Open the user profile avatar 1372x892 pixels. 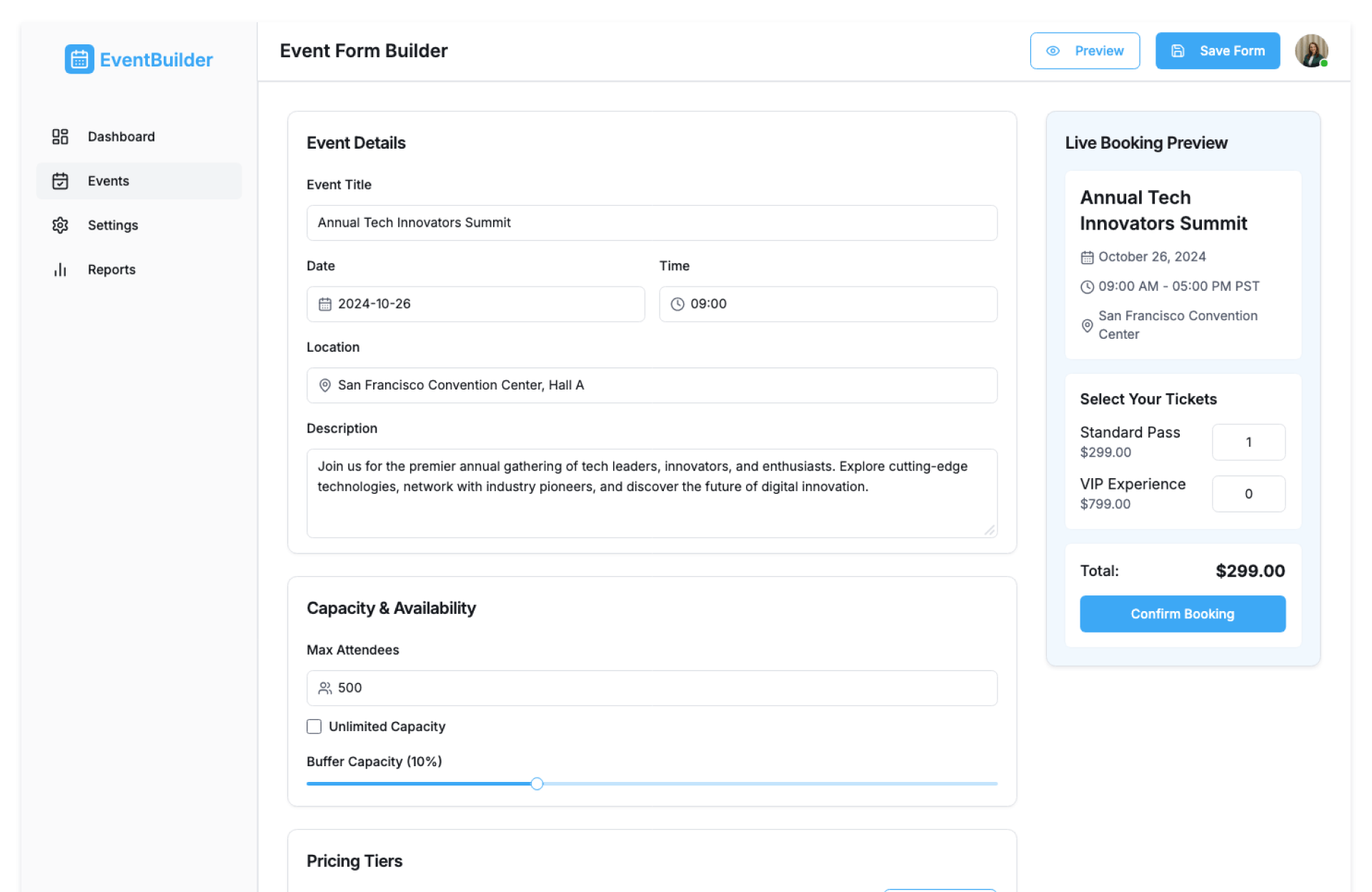click(1311, 51)
